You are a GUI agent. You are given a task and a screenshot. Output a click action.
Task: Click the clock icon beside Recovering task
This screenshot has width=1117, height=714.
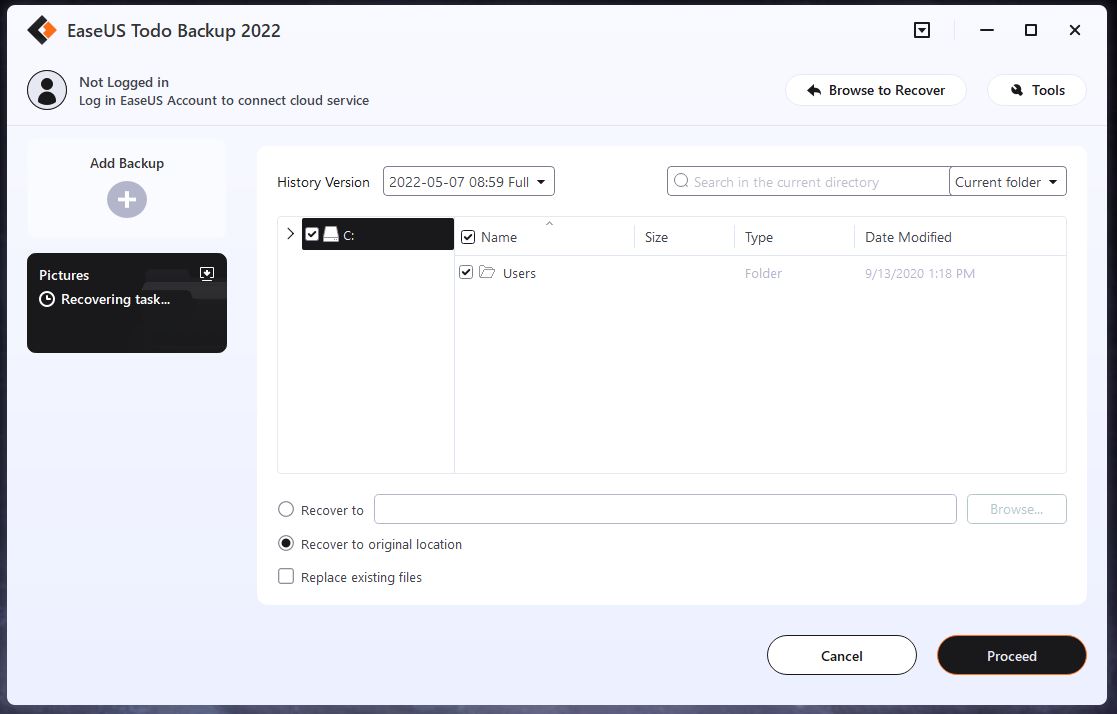pyautogui.click(x=47, y=299)
